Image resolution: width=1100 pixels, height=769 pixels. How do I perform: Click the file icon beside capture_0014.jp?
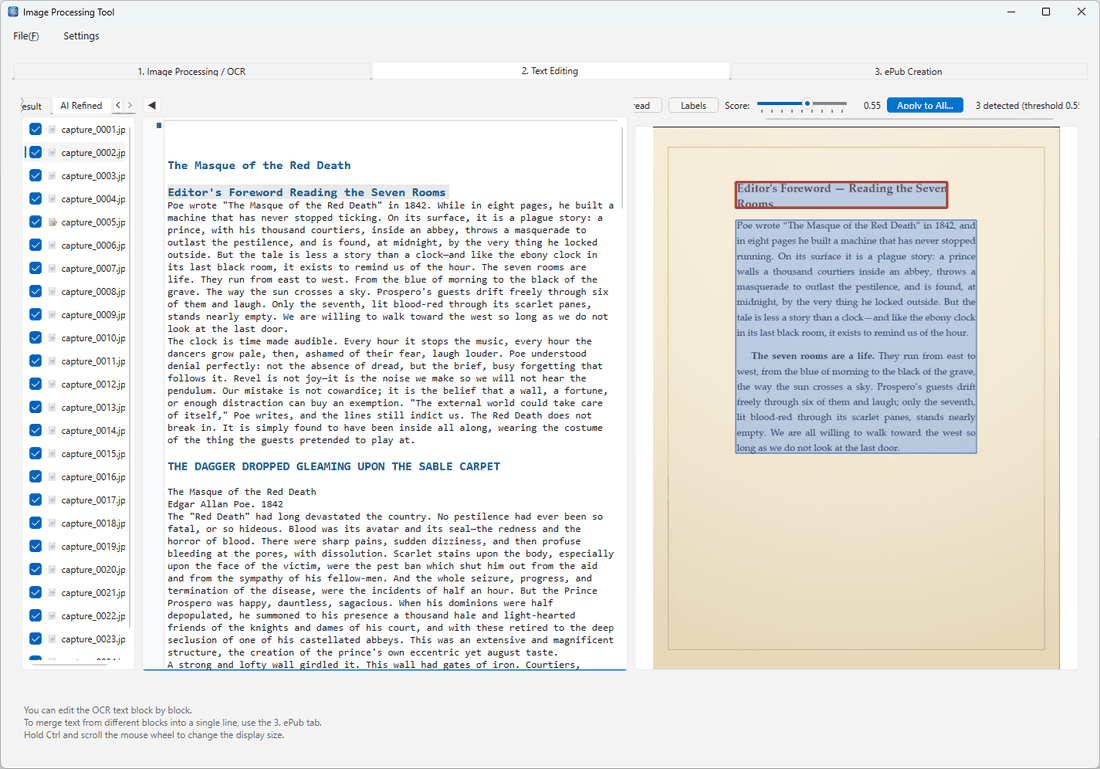click(52, 431)
